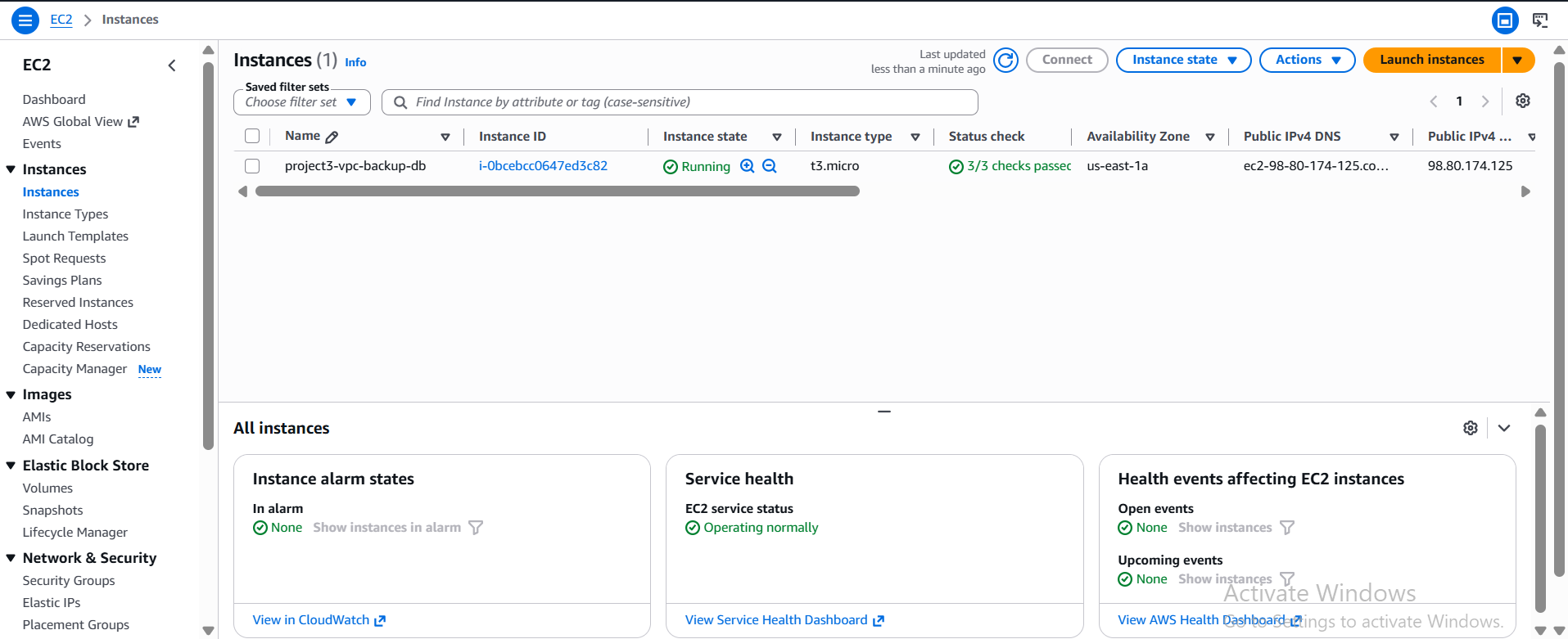Click the EC2 breadcrumb link
This screenshot has width=1568, height=639.
[x=61, y=20]
